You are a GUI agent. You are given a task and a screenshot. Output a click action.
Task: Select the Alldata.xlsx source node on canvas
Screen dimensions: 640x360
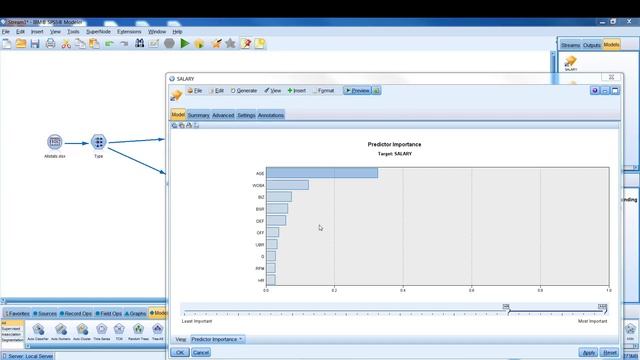pyautogui.click(x=55, y=142)
